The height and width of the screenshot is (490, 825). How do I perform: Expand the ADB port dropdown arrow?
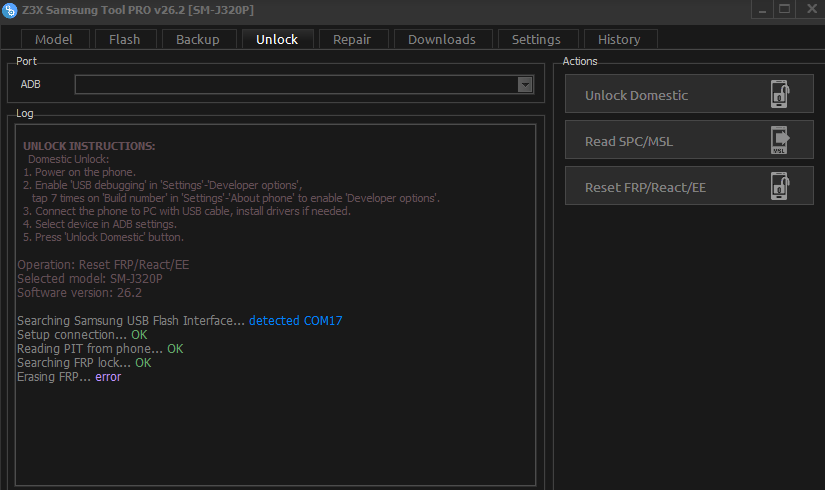point(525,84)
